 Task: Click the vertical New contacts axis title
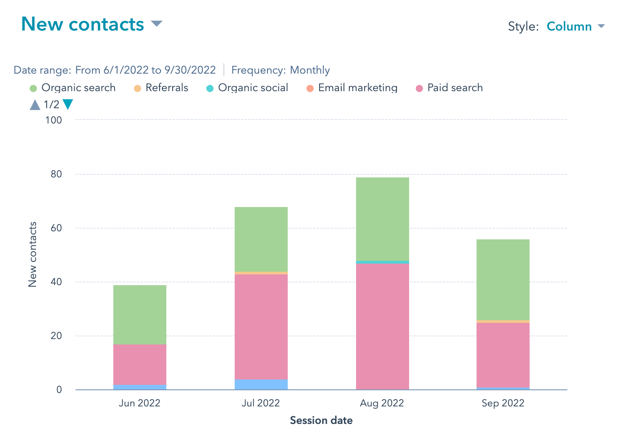(x=32, y=254)
